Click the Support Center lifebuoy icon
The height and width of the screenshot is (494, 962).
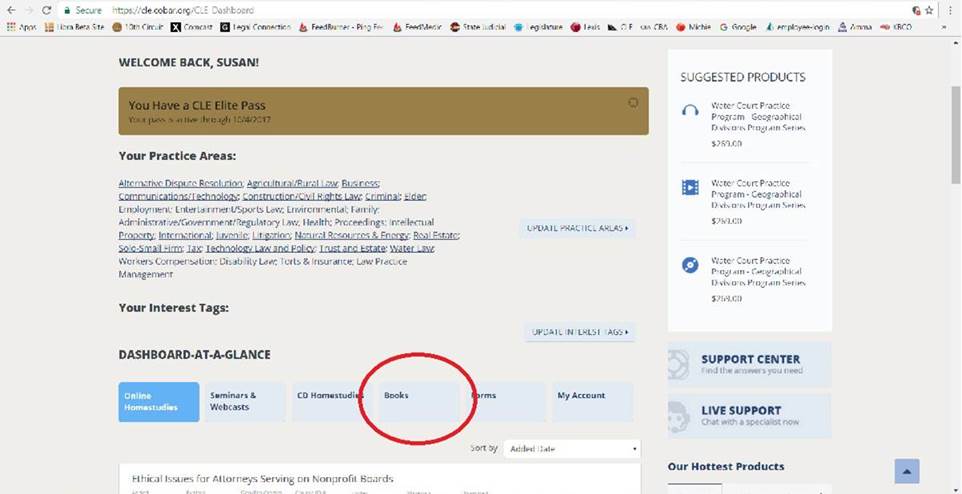(x=679, y=365)
